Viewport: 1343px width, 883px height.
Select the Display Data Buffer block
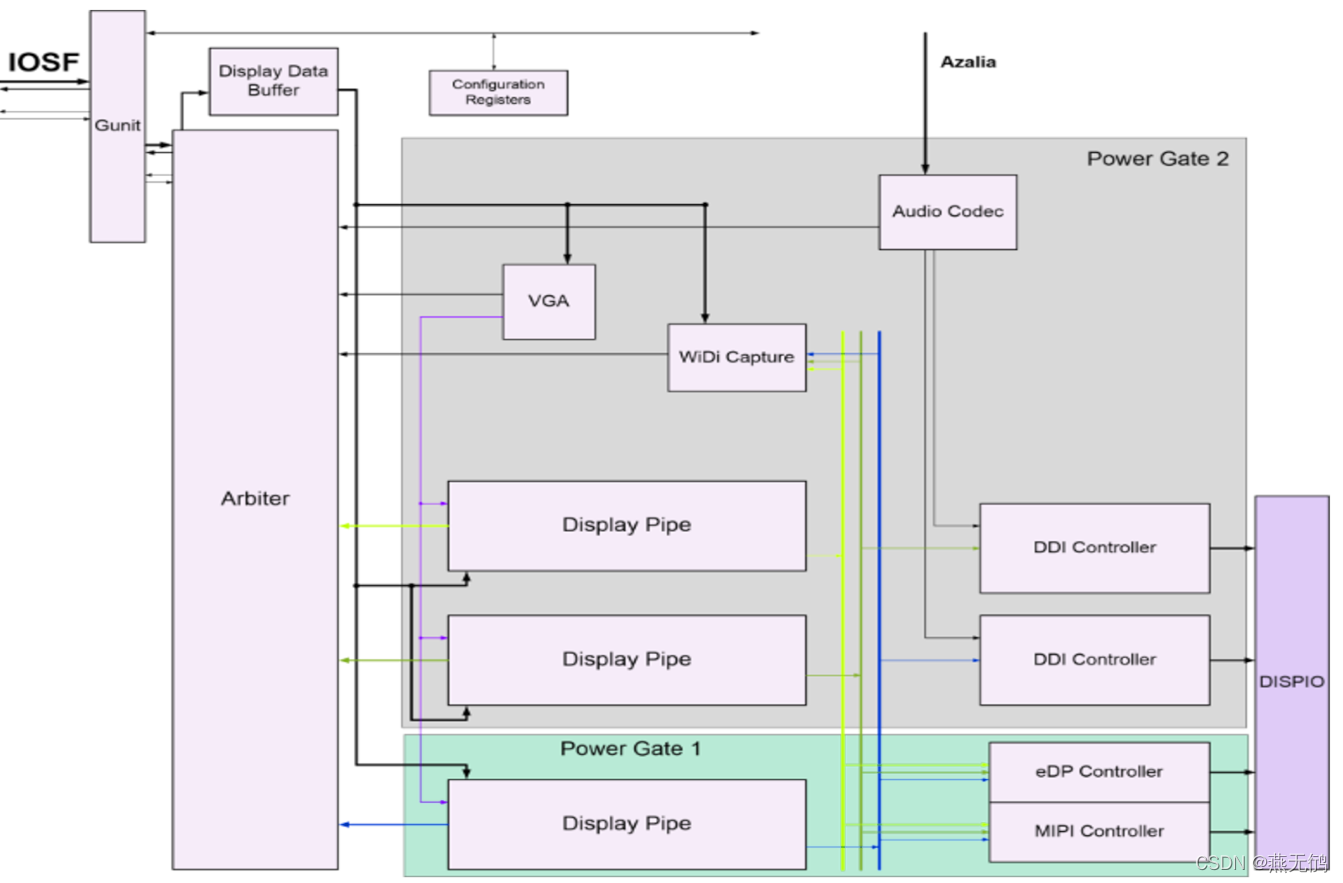(x=273, y=81)
